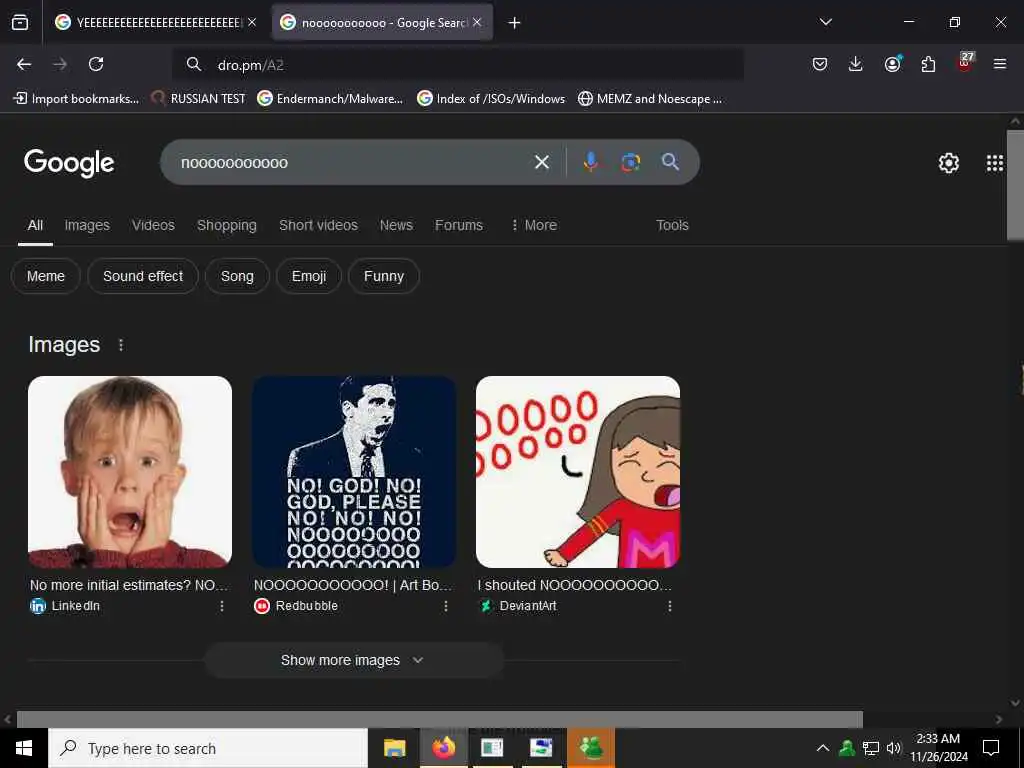Open a new browser tab

click(x=515, y=23)
